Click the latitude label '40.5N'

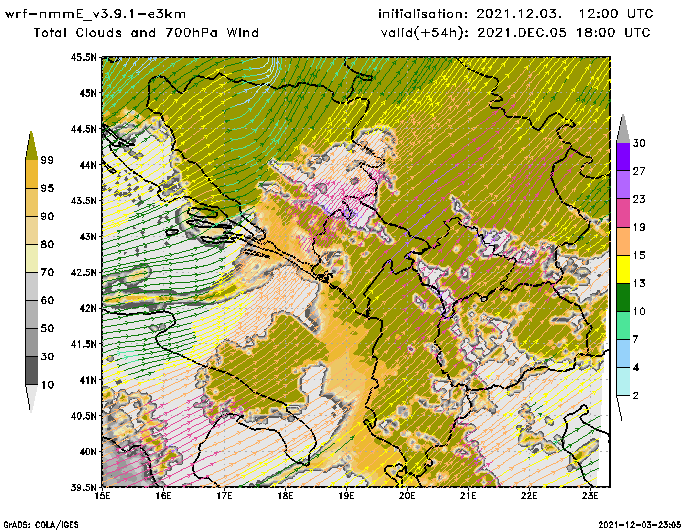click(83, 416)
